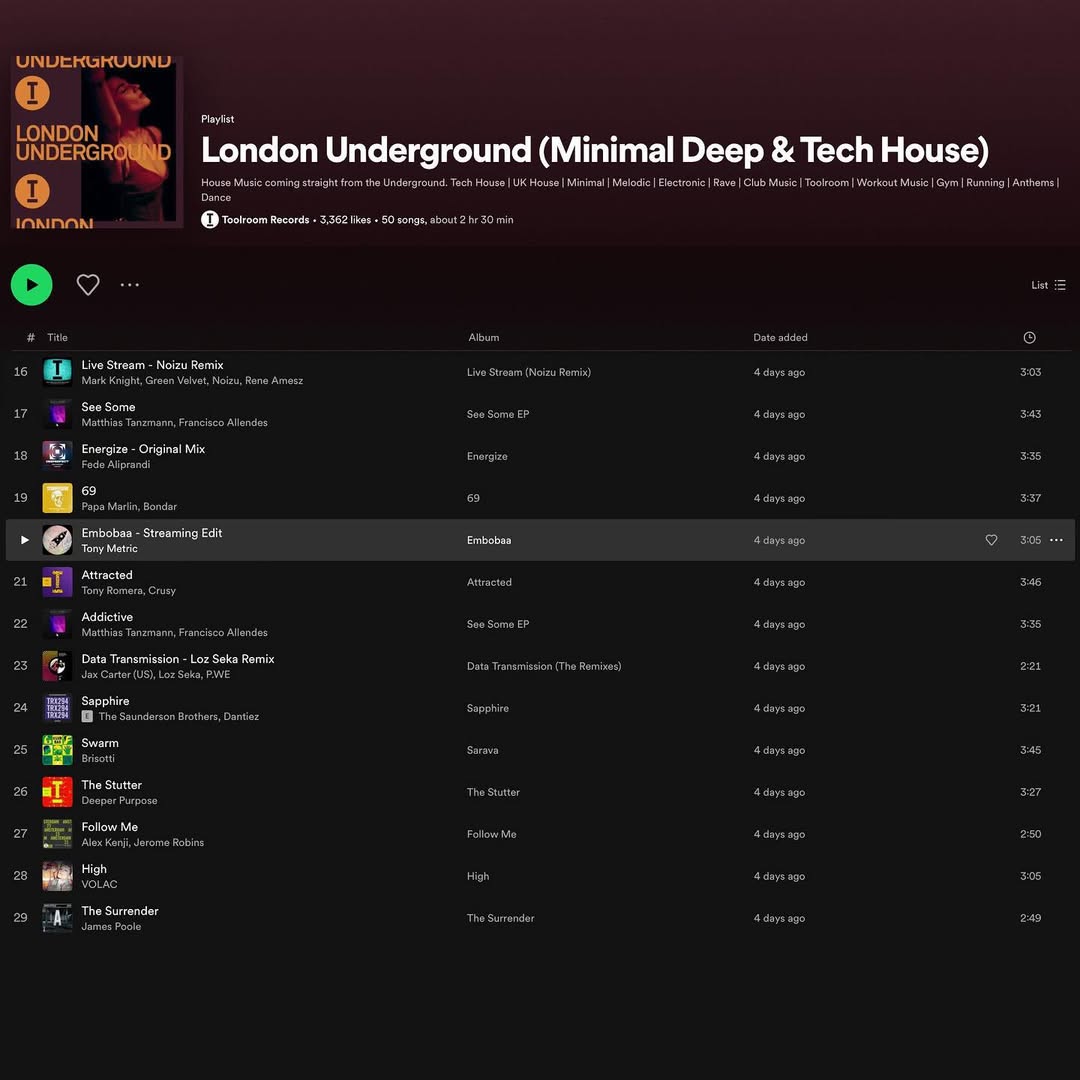
Task: Sort tracks by the Album column header
Action: click(483, 338)
